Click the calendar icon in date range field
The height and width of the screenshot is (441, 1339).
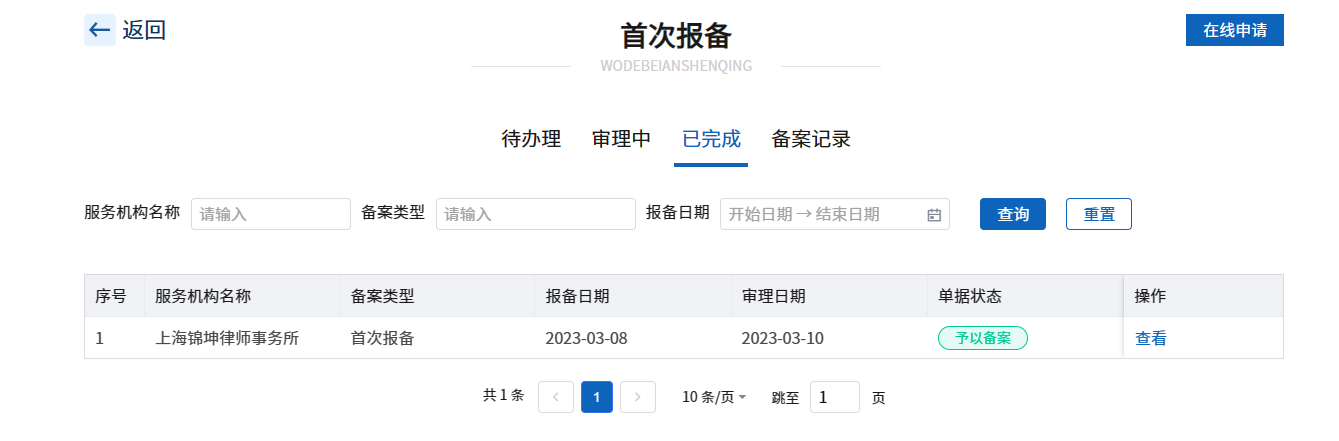pos(934,214)
